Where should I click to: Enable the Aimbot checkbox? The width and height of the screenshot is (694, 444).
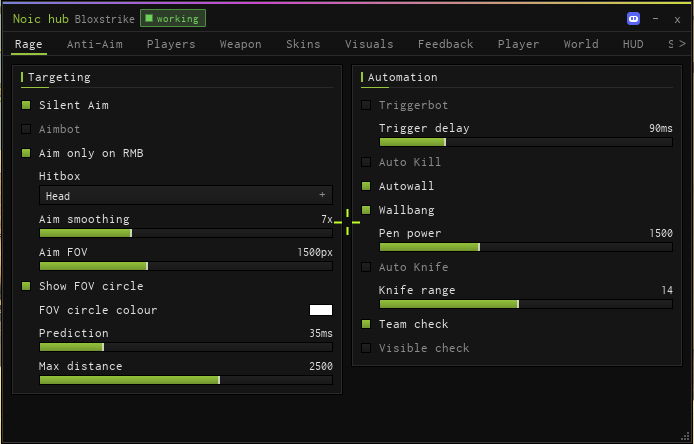click(x=26, y=129)
